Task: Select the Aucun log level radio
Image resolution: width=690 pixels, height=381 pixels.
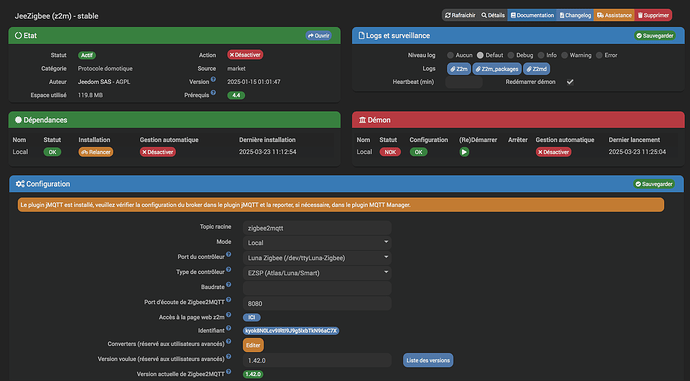Action: [450, 55]
